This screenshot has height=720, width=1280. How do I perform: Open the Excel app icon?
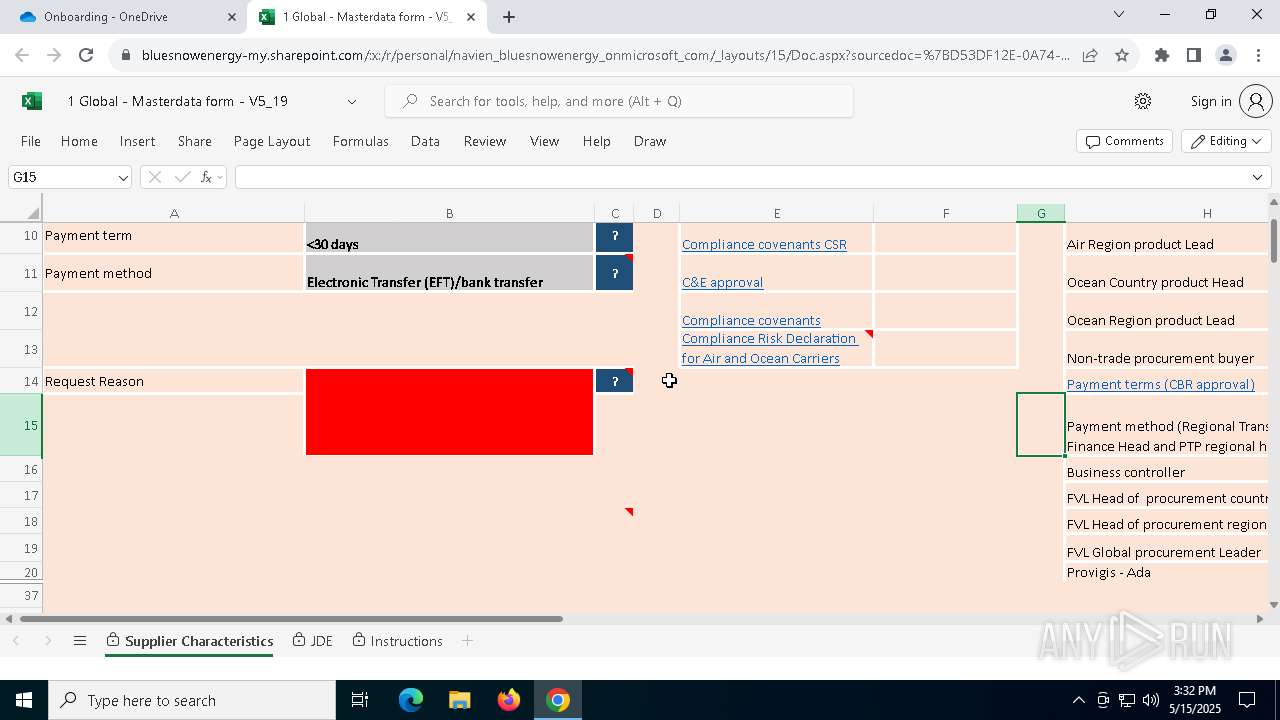32,101
